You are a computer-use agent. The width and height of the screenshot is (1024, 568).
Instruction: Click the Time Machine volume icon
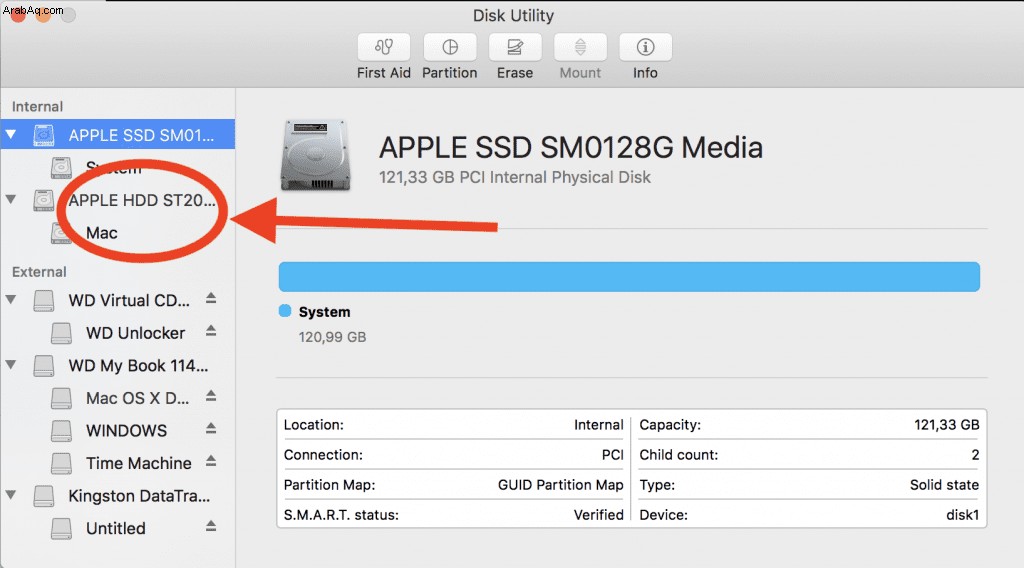click(61, 464)
